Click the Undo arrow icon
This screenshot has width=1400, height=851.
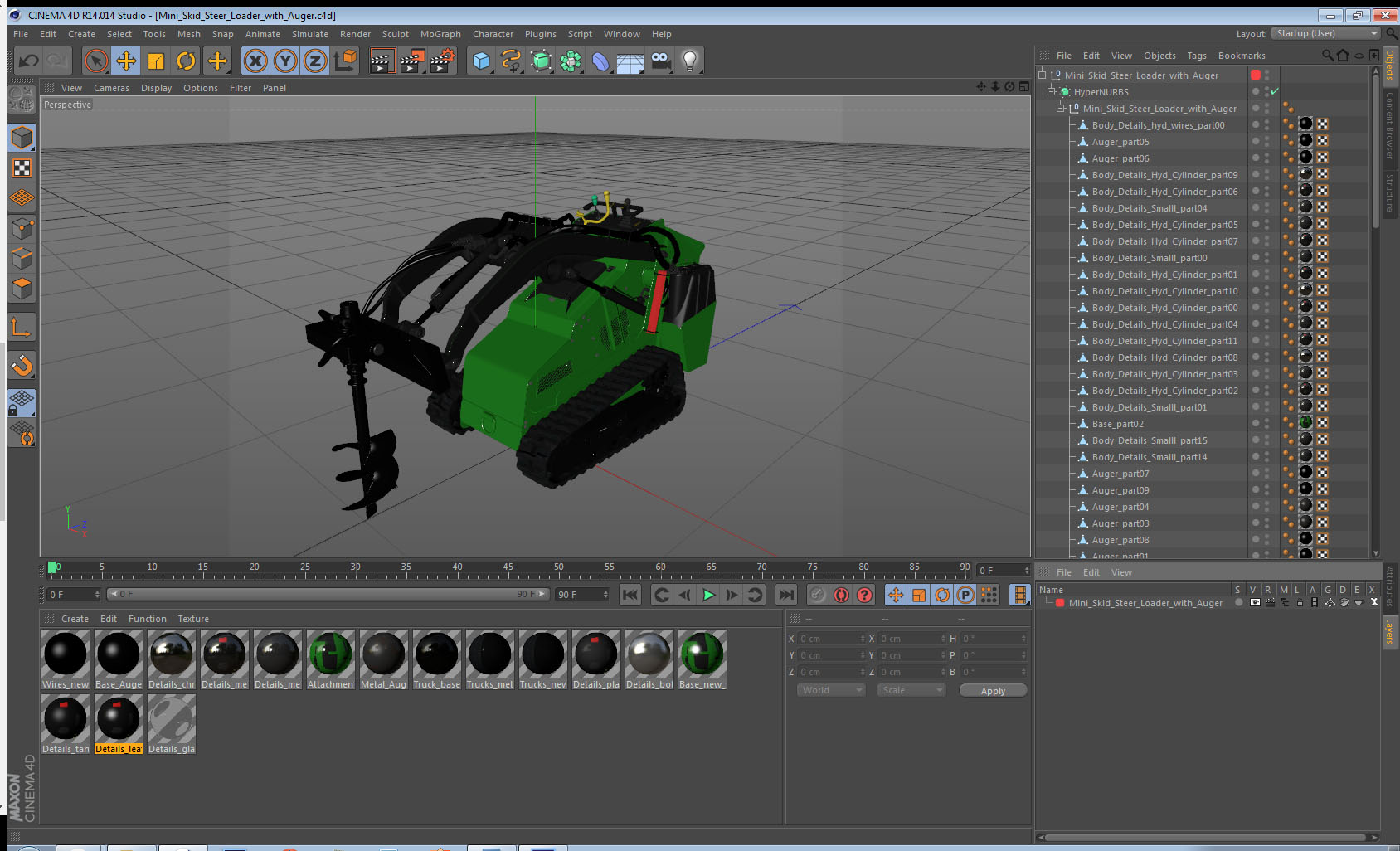click(29, 61)
